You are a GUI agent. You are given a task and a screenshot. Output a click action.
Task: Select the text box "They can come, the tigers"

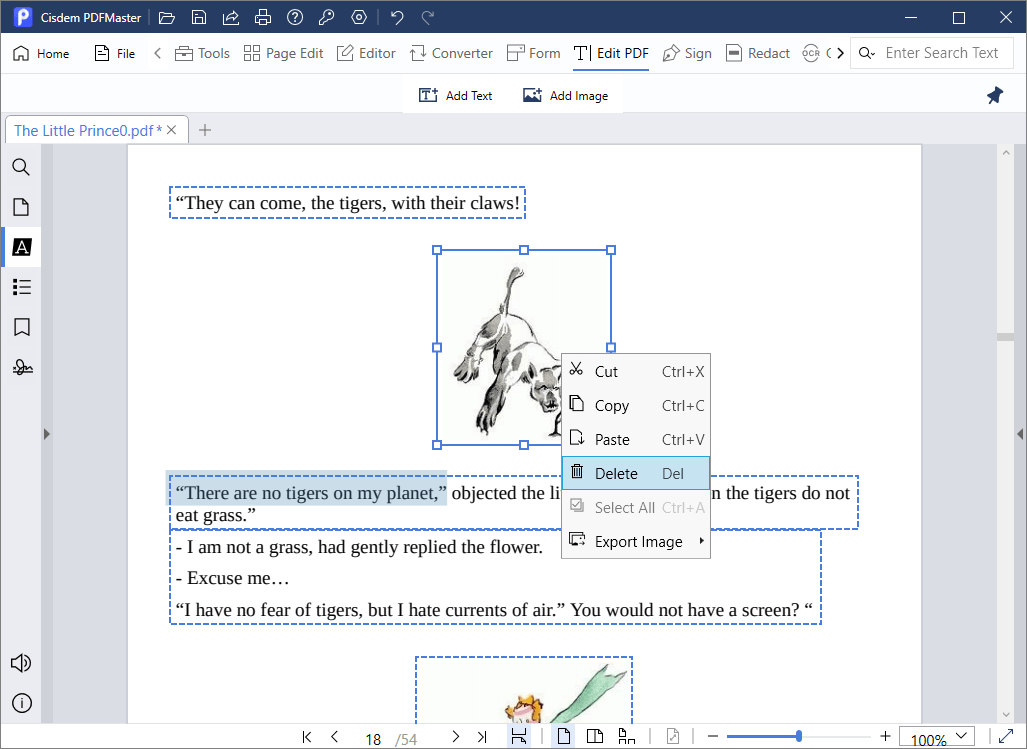[x=347, y=202]
